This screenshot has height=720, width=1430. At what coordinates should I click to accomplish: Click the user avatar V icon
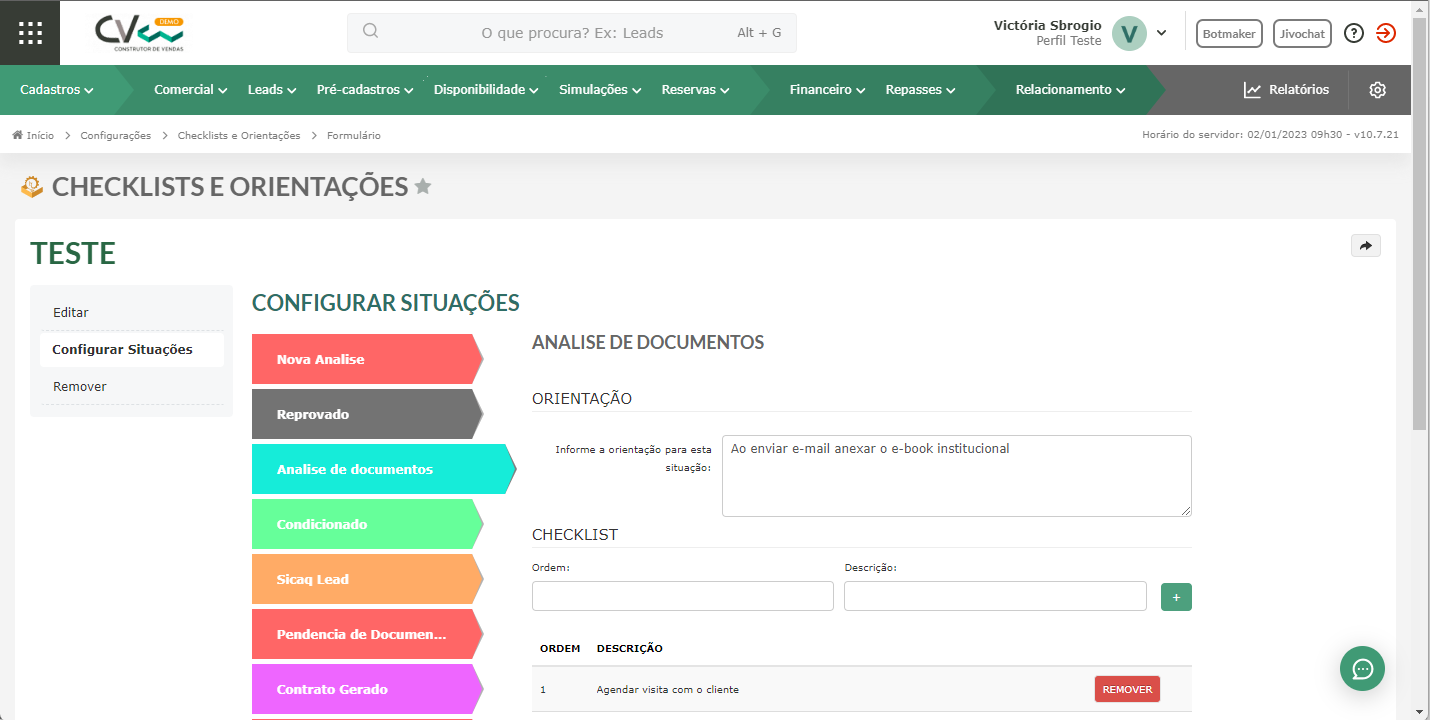click(x=1129, y=33)
